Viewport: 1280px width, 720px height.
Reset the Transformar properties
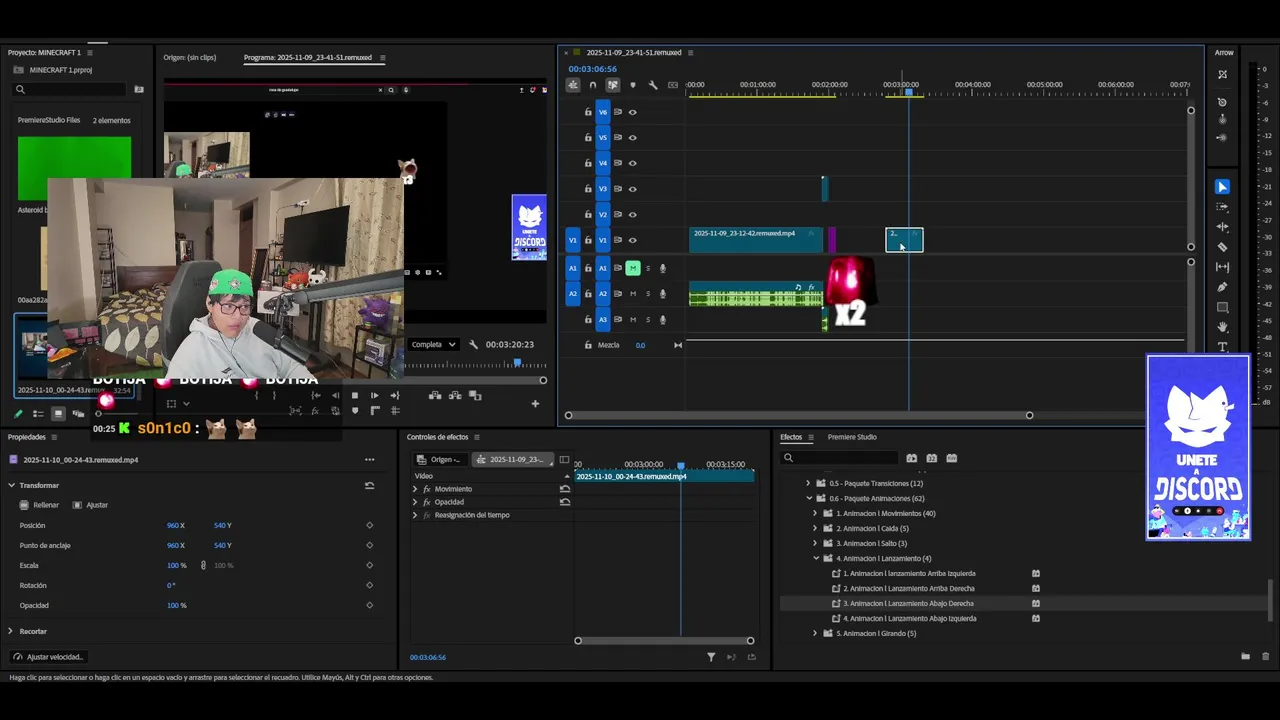(369, 485)
